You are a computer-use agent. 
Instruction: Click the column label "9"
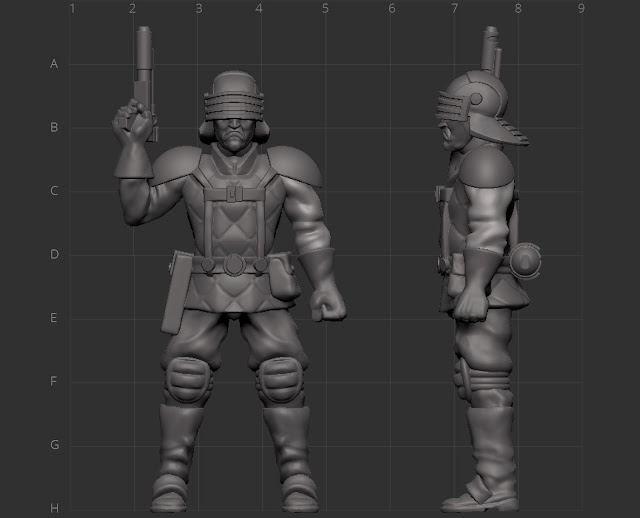click(582, 9)
